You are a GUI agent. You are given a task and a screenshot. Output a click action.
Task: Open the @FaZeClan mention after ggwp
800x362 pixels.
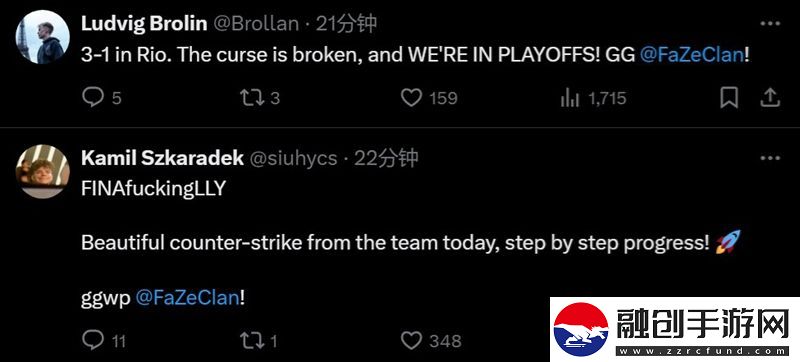point(187,298)
